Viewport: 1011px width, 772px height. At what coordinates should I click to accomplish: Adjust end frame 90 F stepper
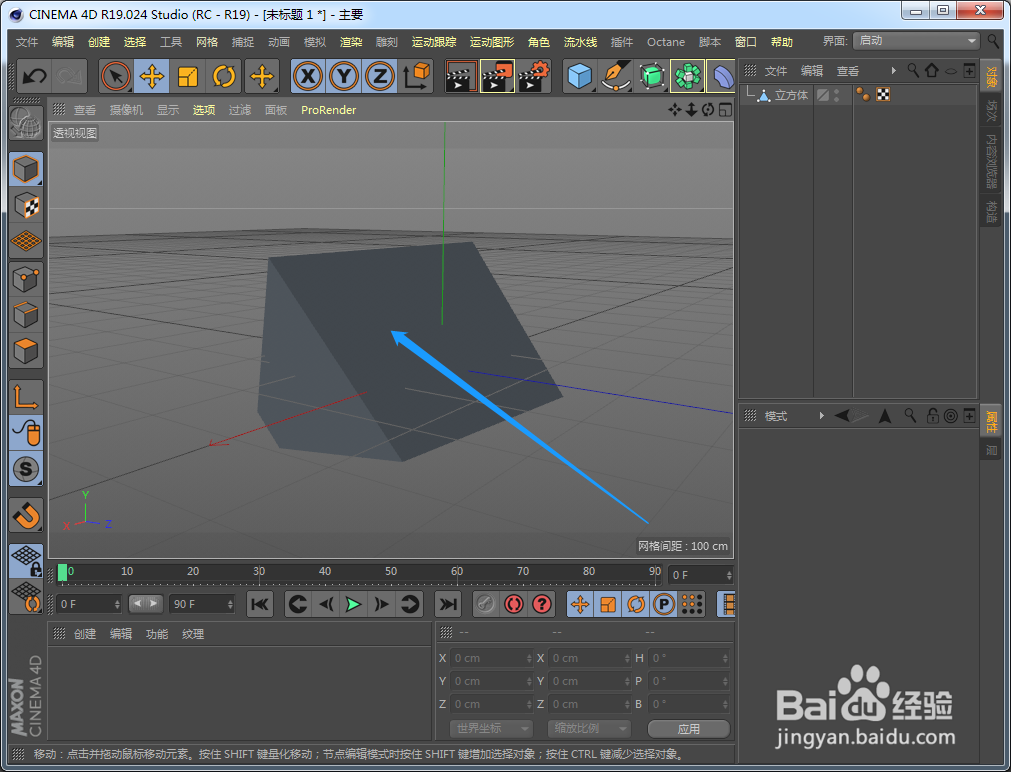(x=230, y=604)
